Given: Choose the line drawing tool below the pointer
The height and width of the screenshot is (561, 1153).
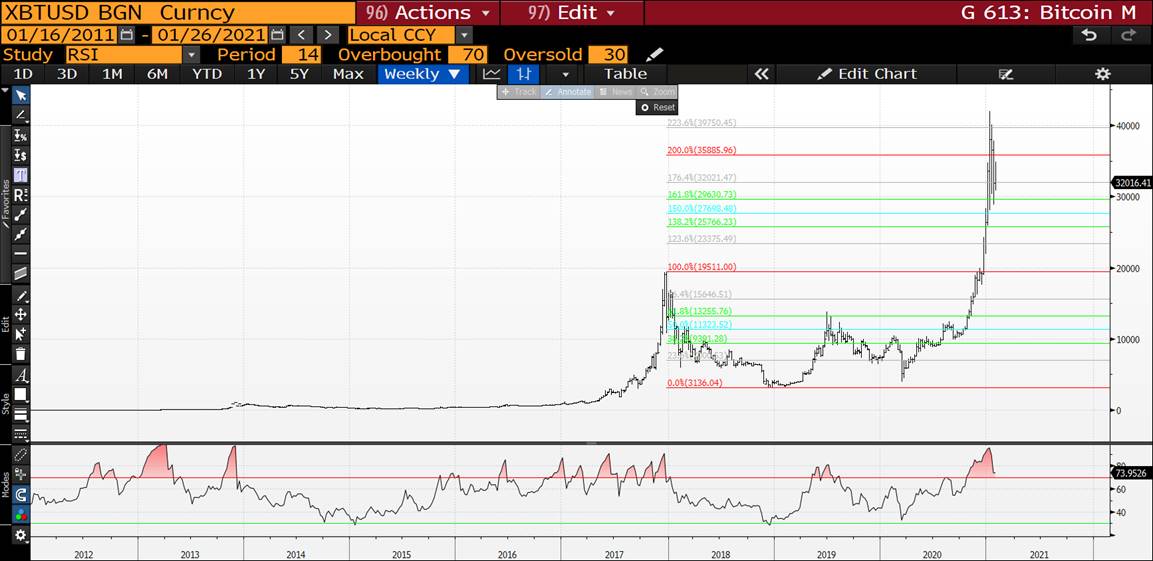Looking at the screenshot, I should (x=21, y=115).
